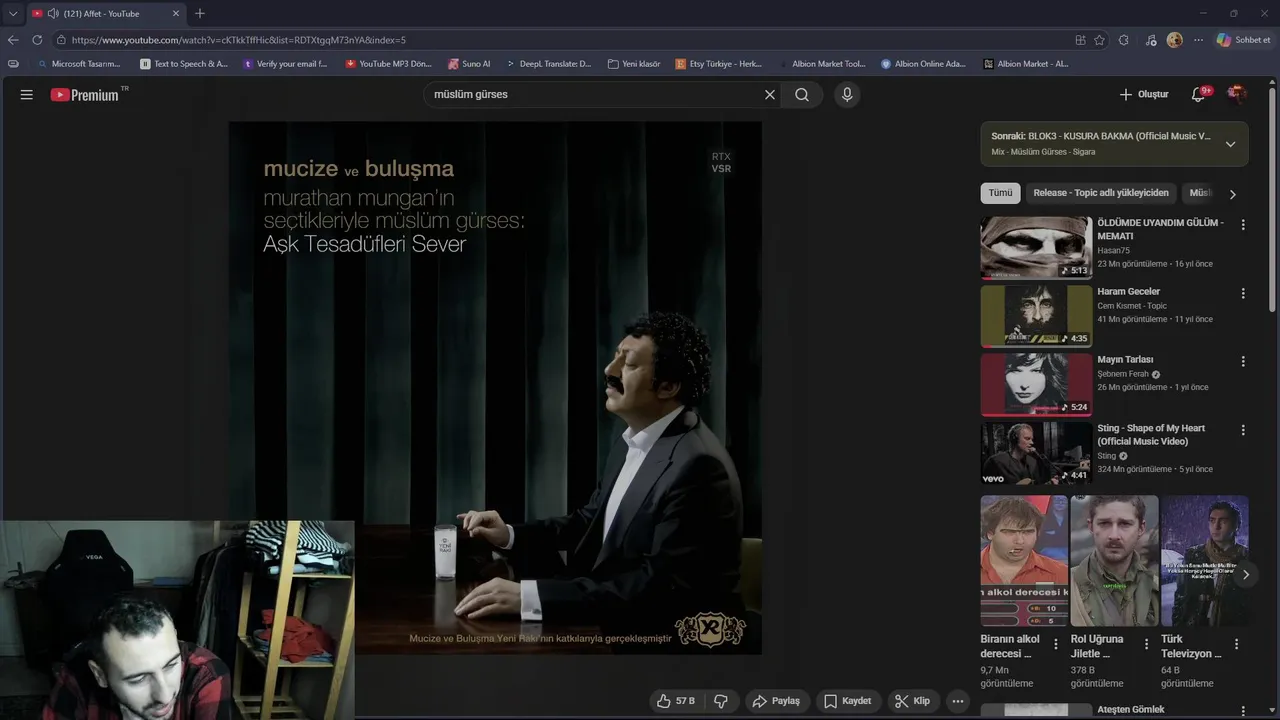Click Oluştur create button

coord(1144,94)
